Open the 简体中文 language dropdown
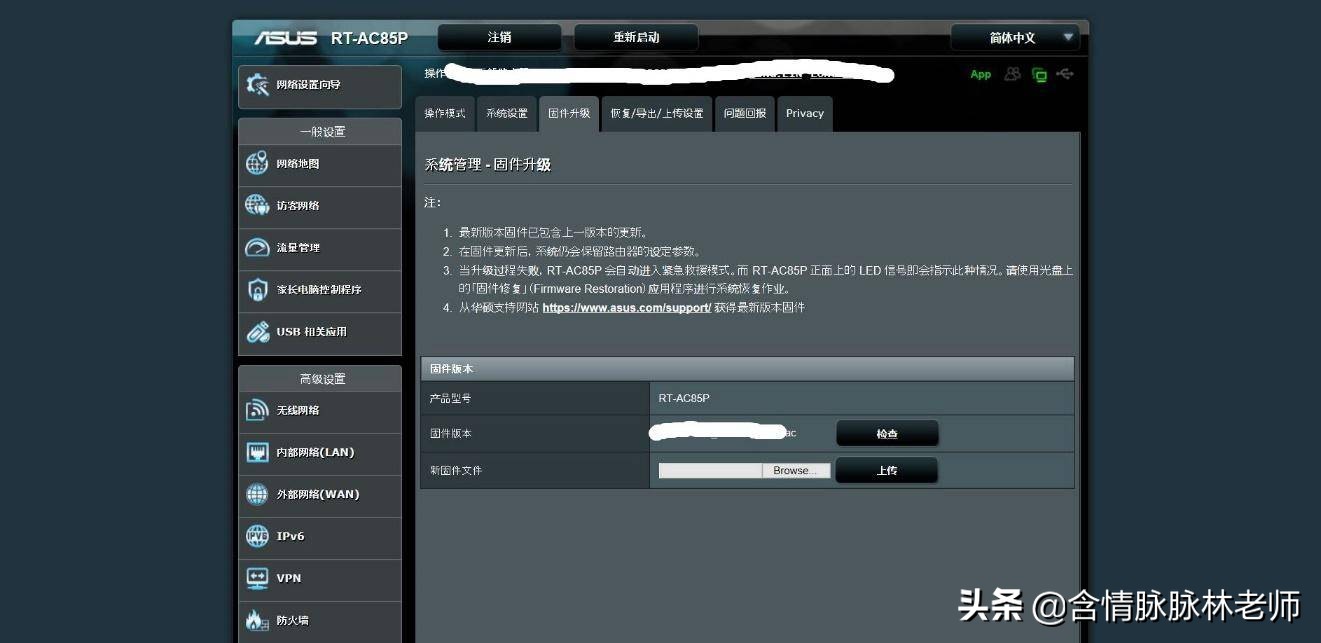Image resolution: width=1321 pixels, height=643 pixels. [x=1013, y=37]
